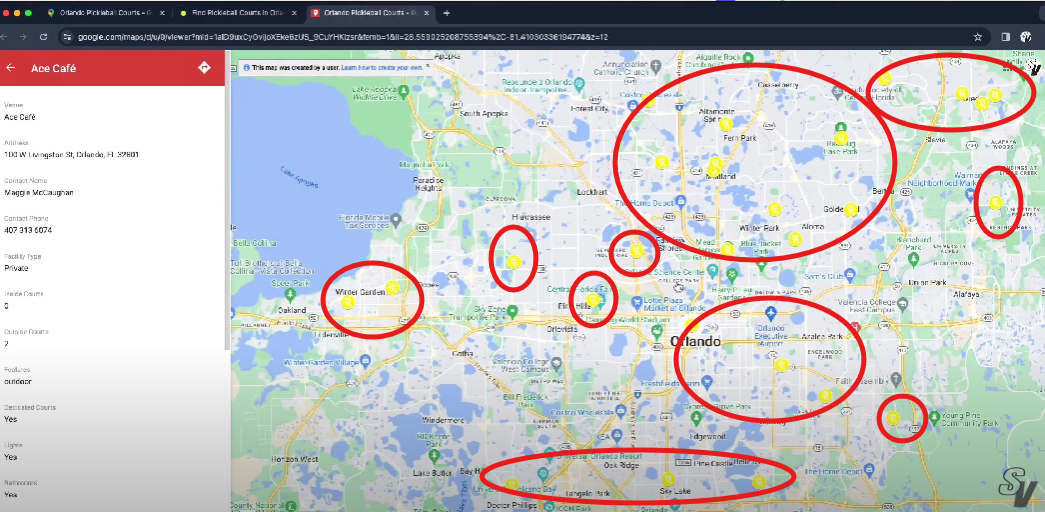This screenshot has width=1045, height=512.
Task: Open a new browser tab
Action: point(447,13)
